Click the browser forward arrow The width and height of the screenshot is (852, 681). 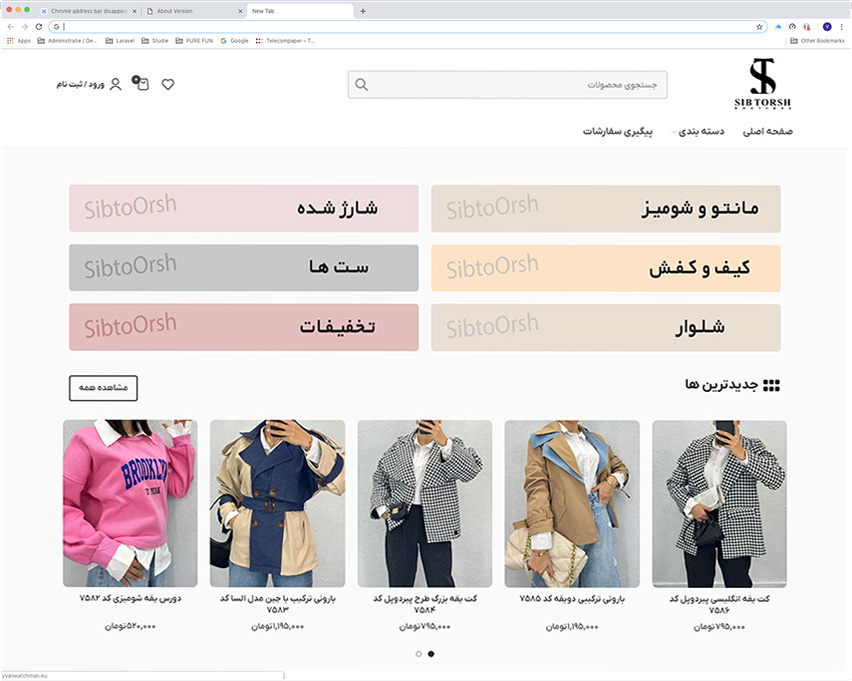(24, 27)
